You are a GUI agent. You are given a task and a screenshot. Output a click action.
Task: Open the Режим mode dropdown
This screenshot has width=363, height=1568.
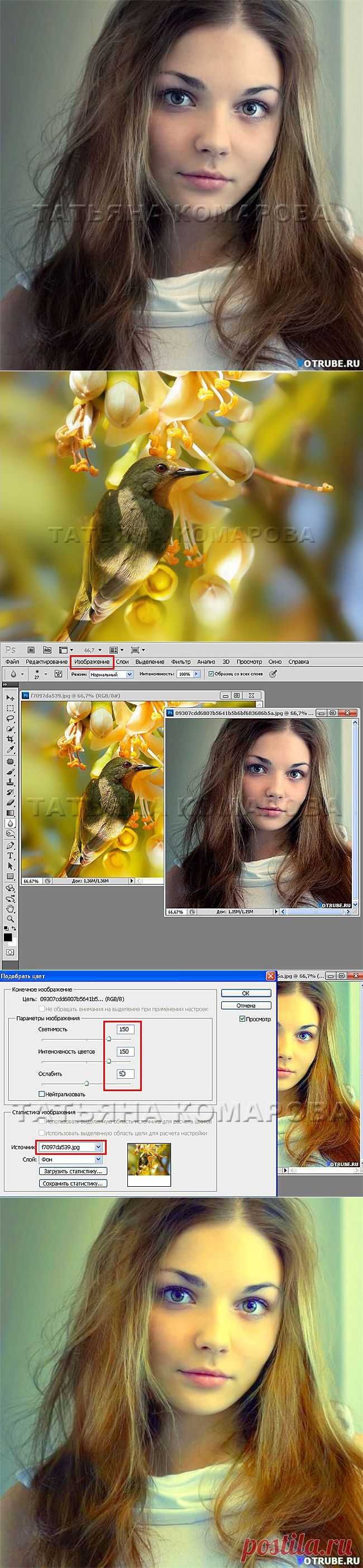(130, 674)
